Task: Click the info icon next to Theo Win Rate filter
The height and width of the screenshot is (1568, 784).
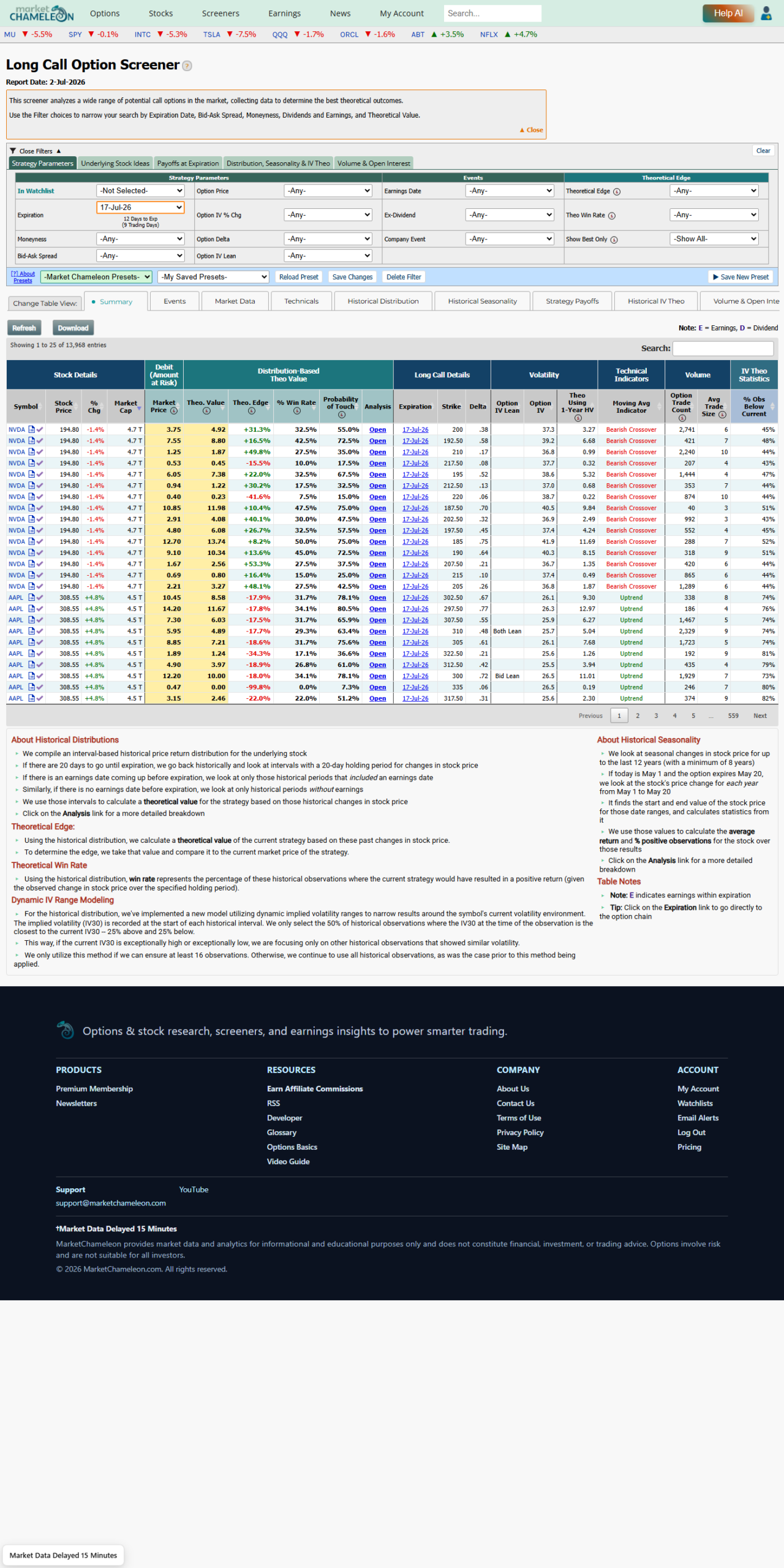Action: tap(612, 216)
